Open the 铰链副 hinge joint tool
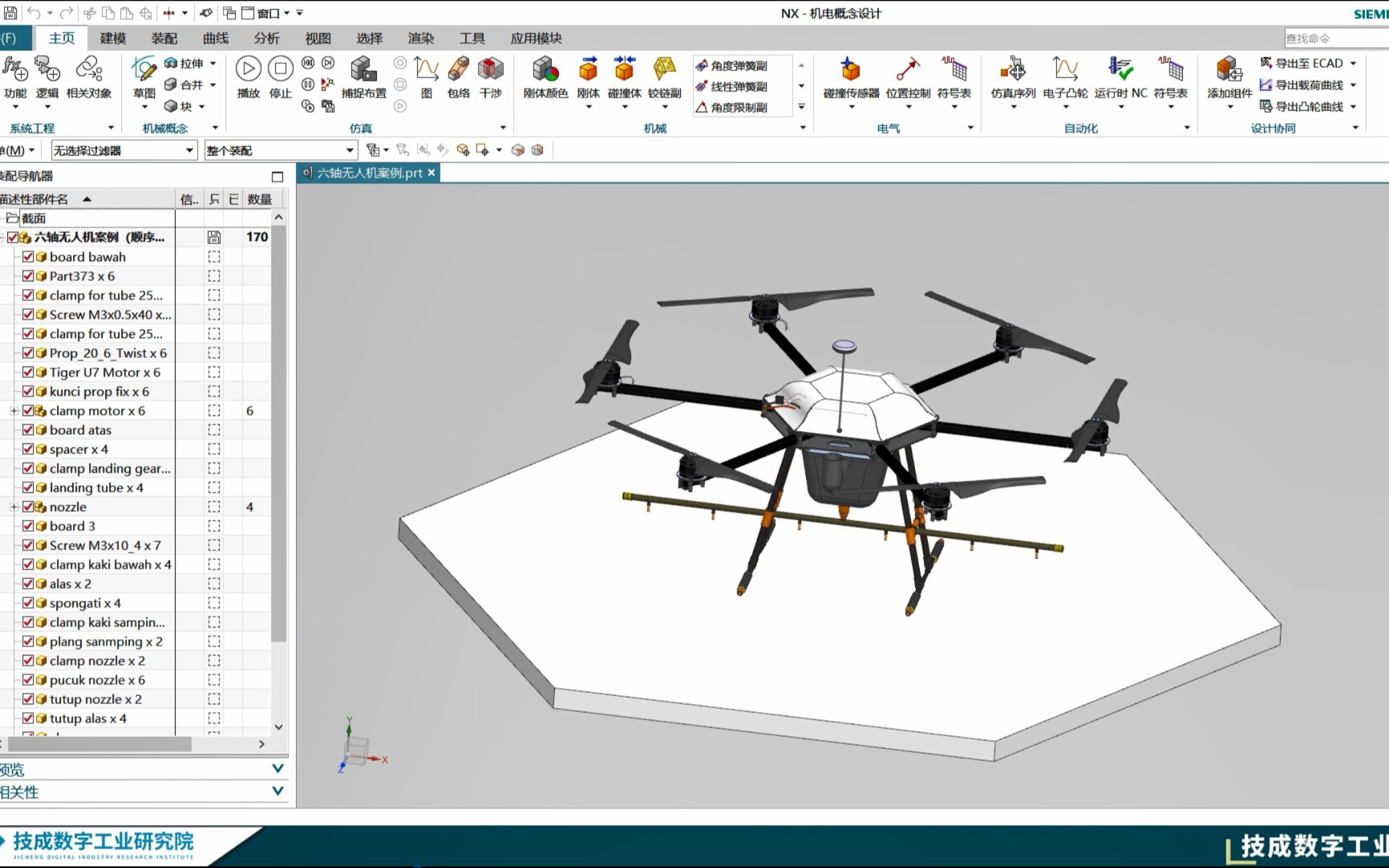The width and height of the screenshot is (1389, 868). (x=664, y=70)
